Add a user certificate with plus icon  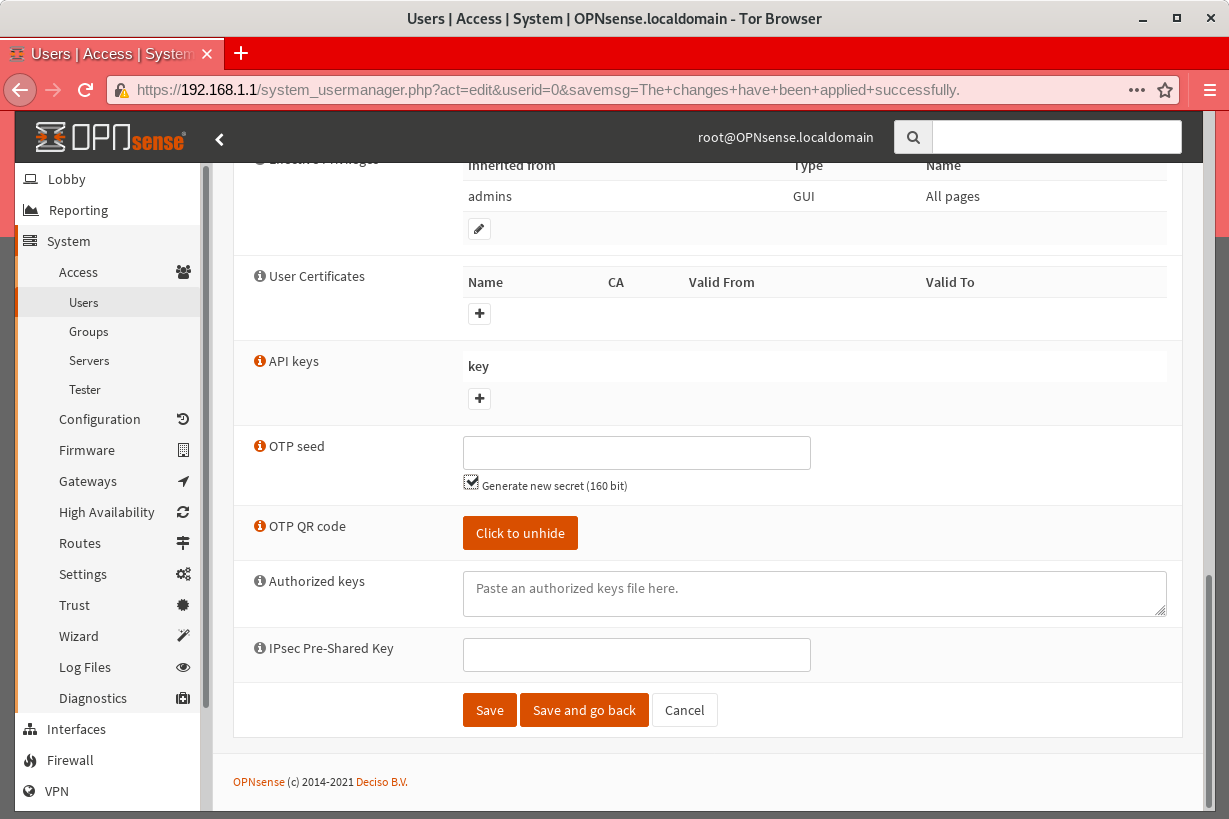coord(479,314)
